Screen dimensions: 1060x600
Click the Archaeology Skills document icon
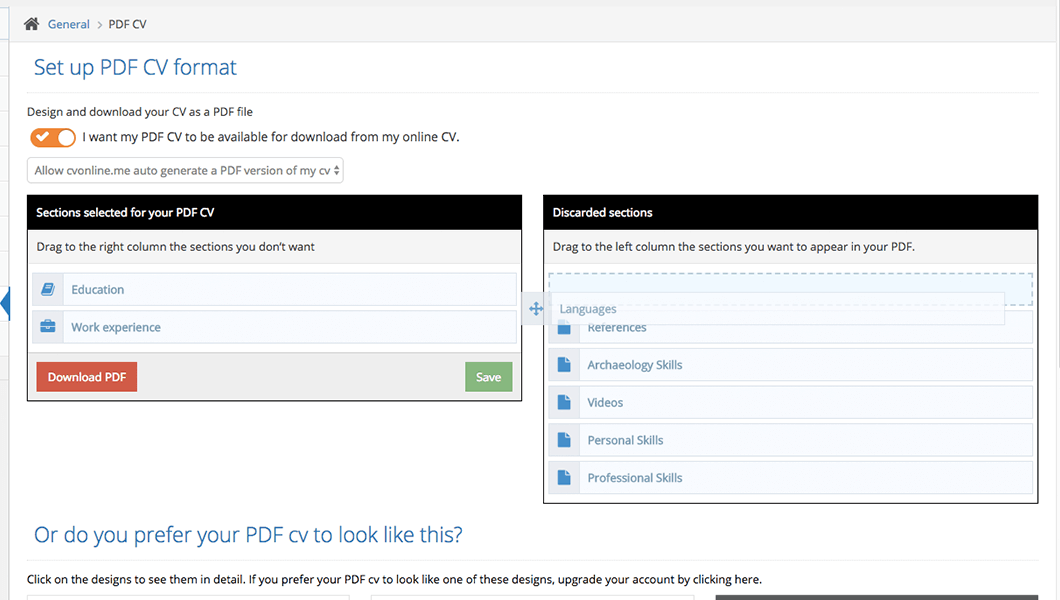(564, 365)
